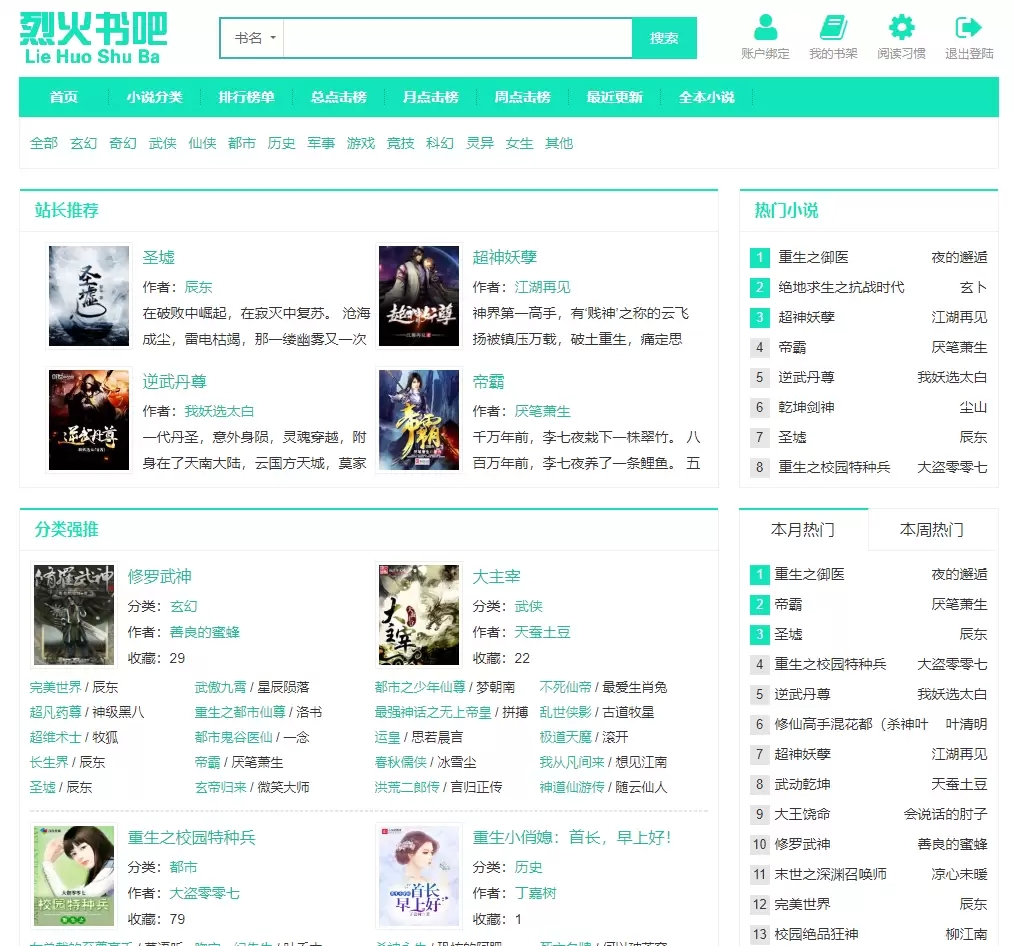
Task: Open 末世之深渊召唤师 in monthly list
Action: pos(830,874)
